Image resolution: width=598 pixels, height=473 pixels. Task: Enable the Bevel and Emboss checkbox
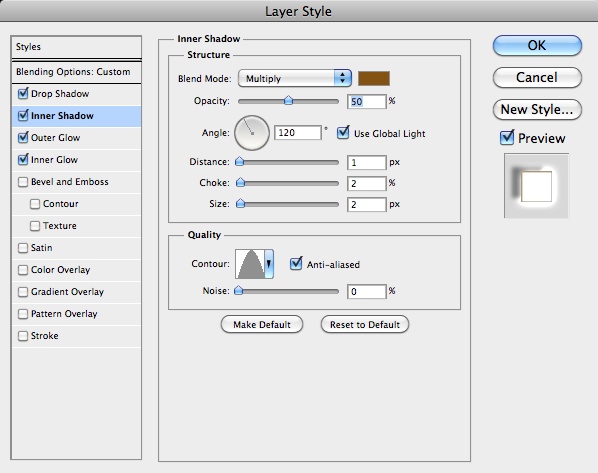(23, 182)
